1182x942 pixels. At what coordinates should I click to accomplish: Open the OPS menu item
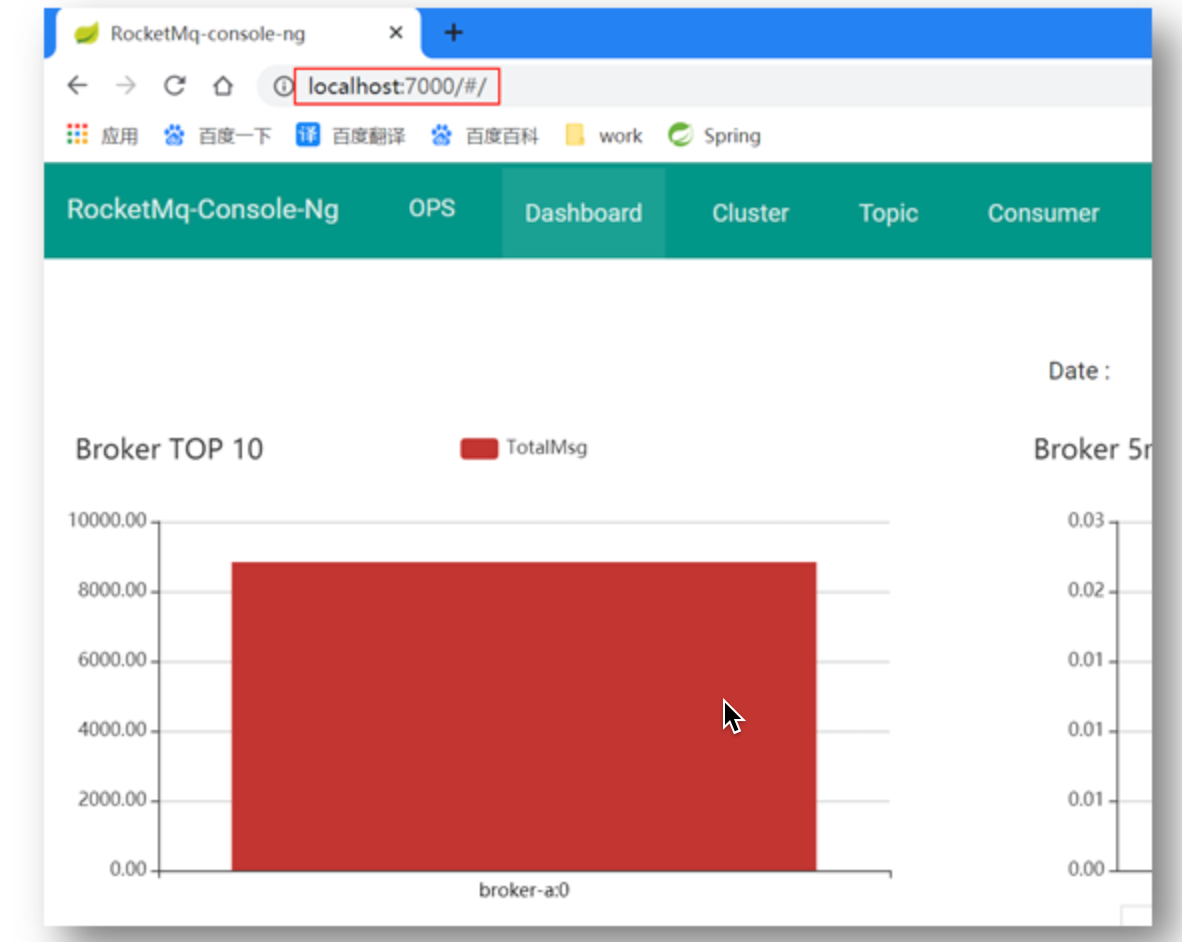coord(432,209)
